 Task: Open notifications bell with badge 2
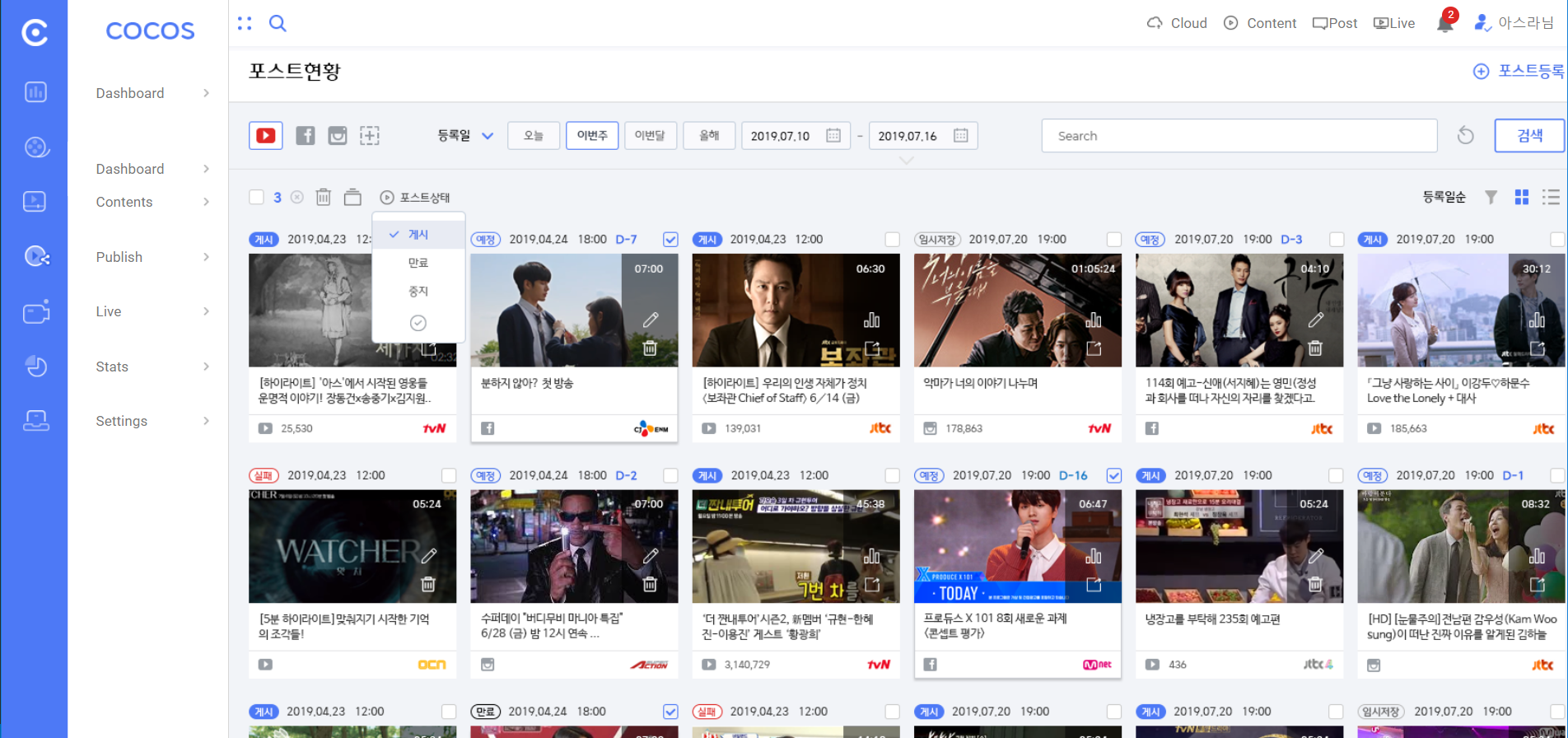point(1445,22)
